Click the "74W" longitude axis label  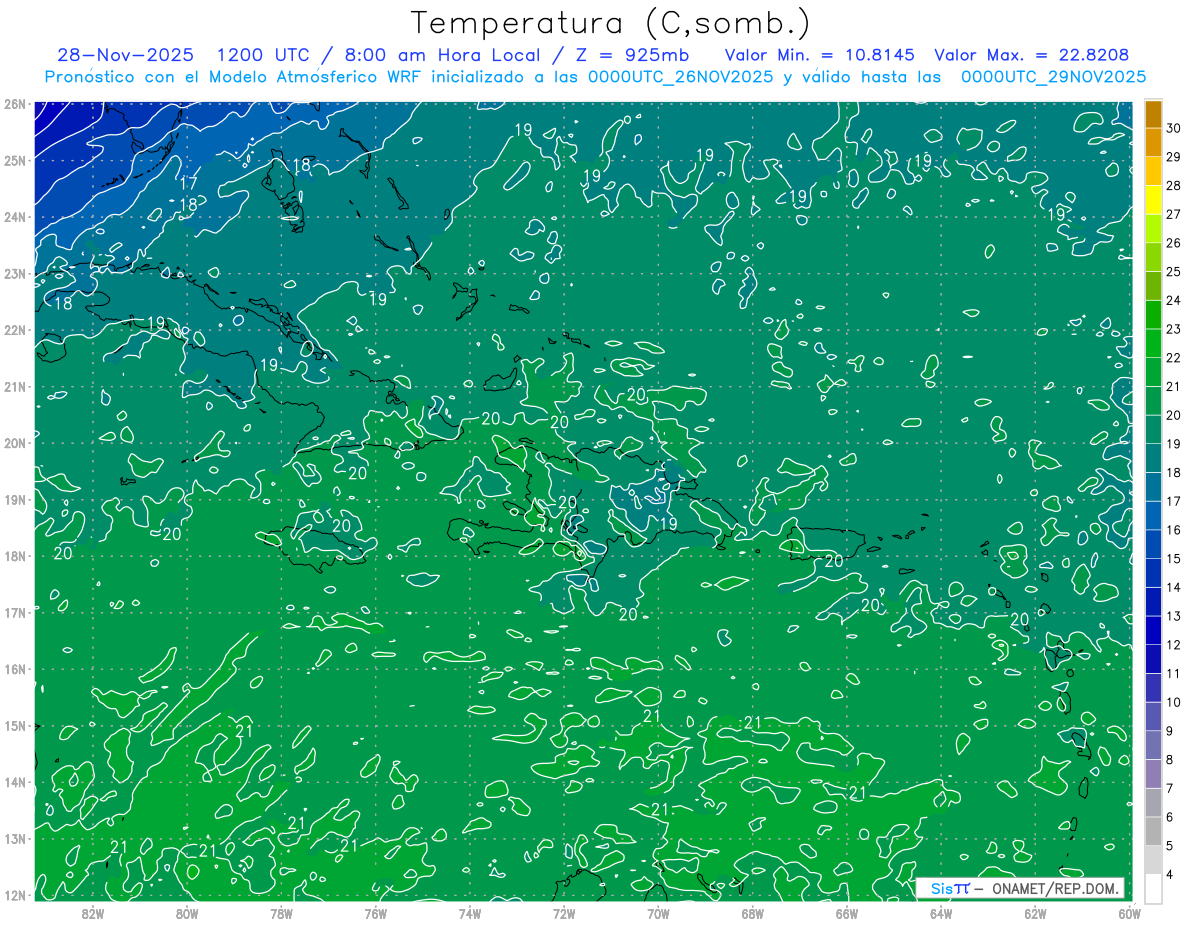[x=470, y=913]
